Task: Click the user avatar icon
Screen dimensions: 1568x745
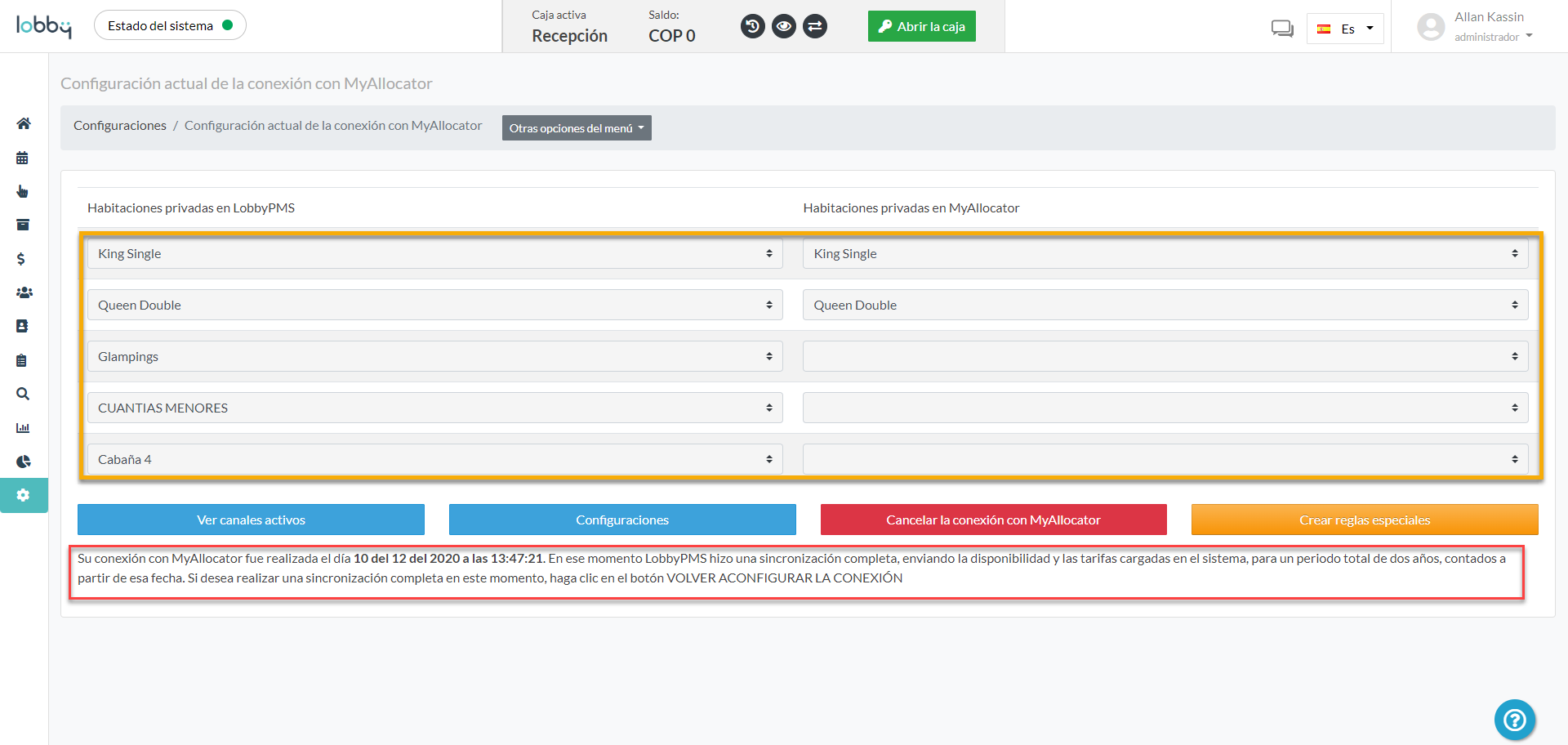Action: click(x=1431, y=27)
